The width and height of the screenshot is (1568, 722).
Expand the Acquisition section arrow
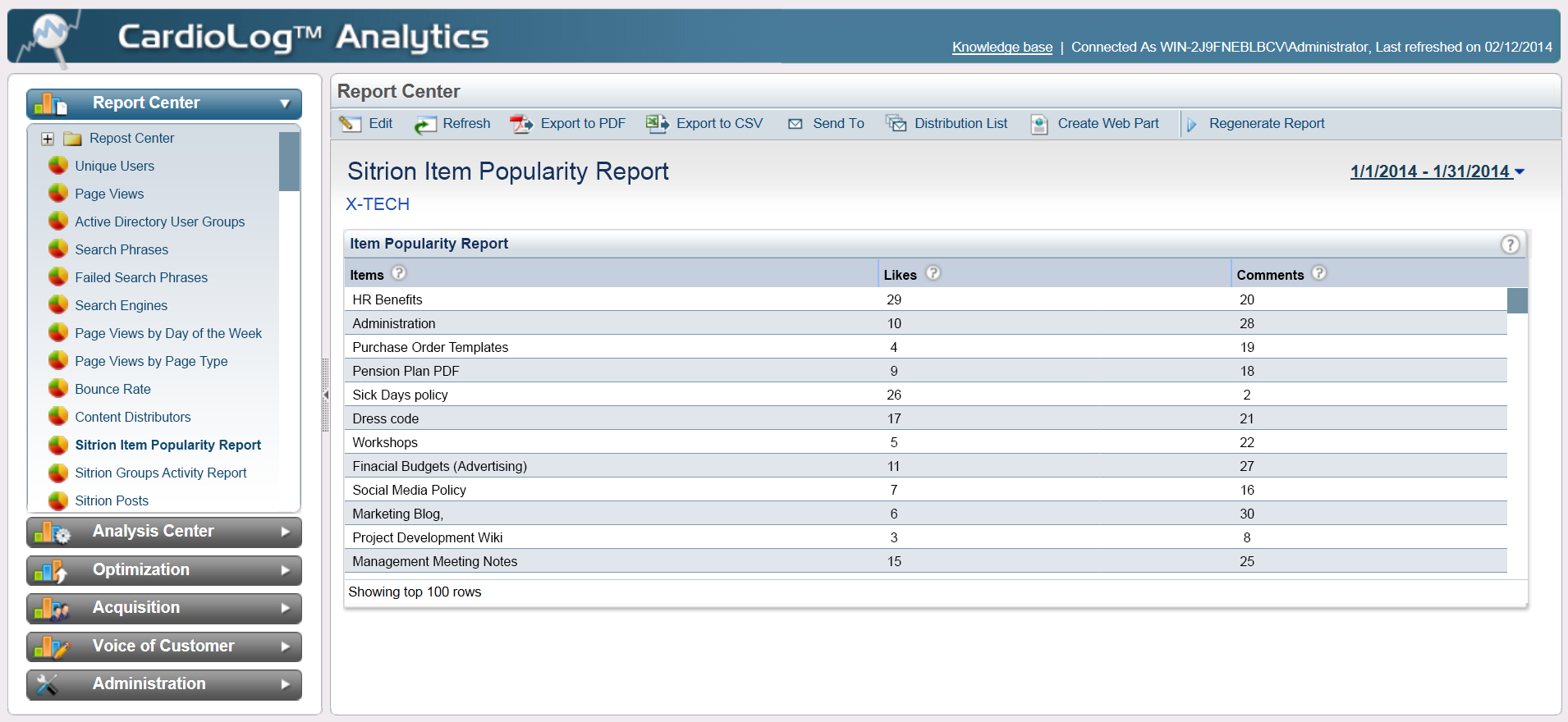click(x=286, y=608)
